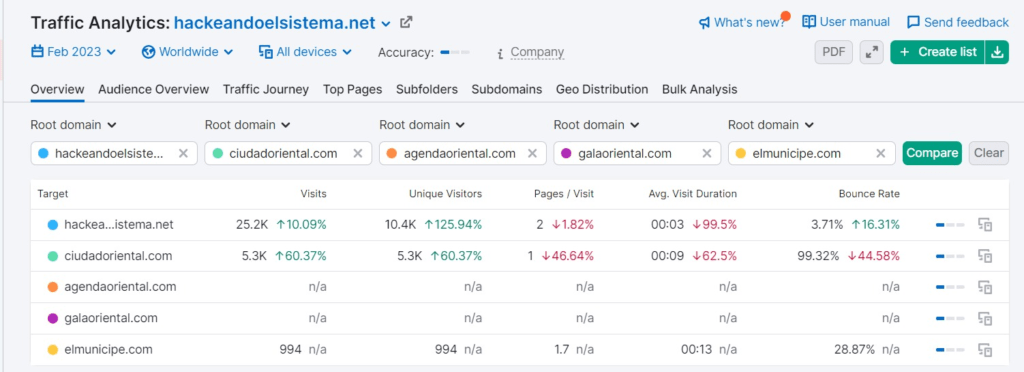The image size is (1024, 372).
Task: Click the header Accuracy indicator bar
Action: click(x=455, y=52)
